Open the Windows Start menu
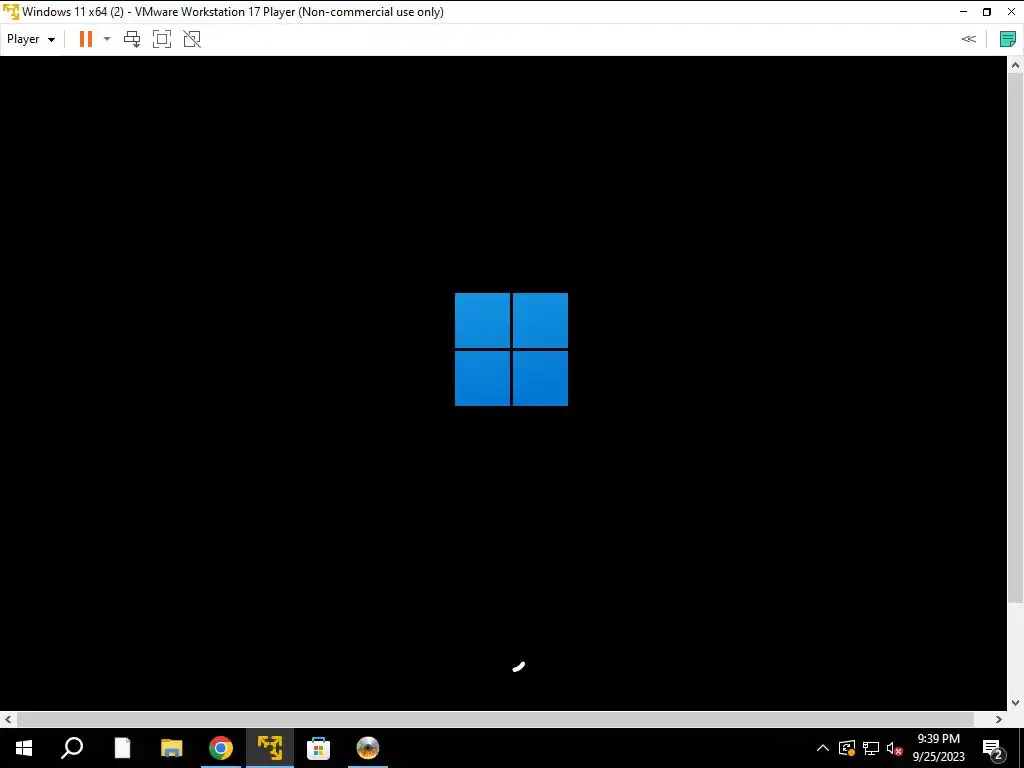This screenshot has height=768, width=1024. (24, 748)
